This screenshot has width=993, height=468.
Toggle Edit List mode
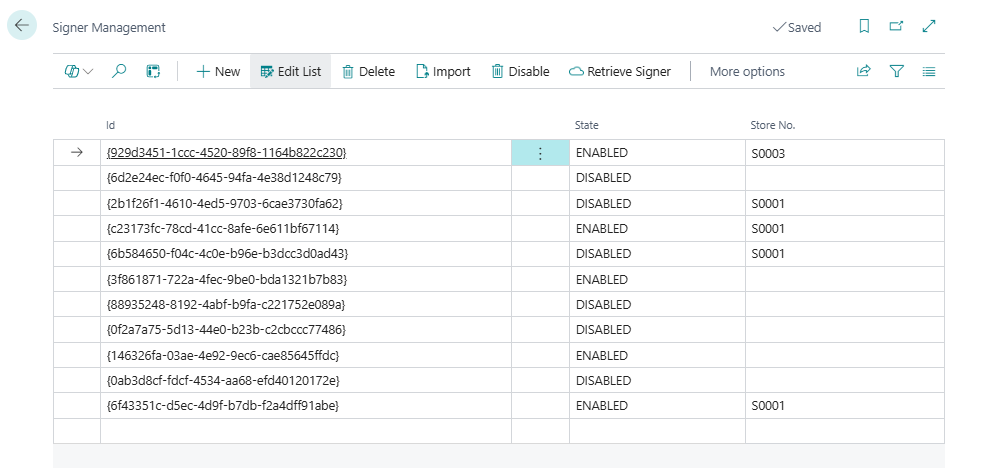290,71
